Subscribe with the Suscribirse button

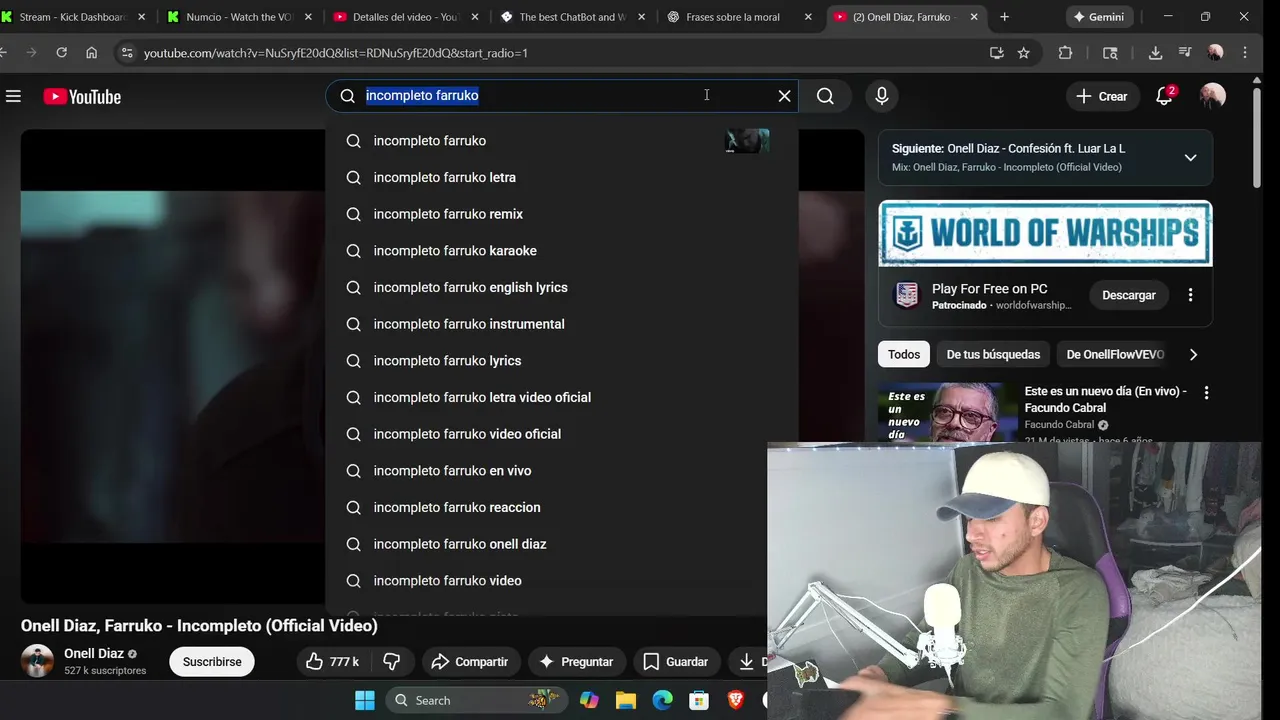212,661
